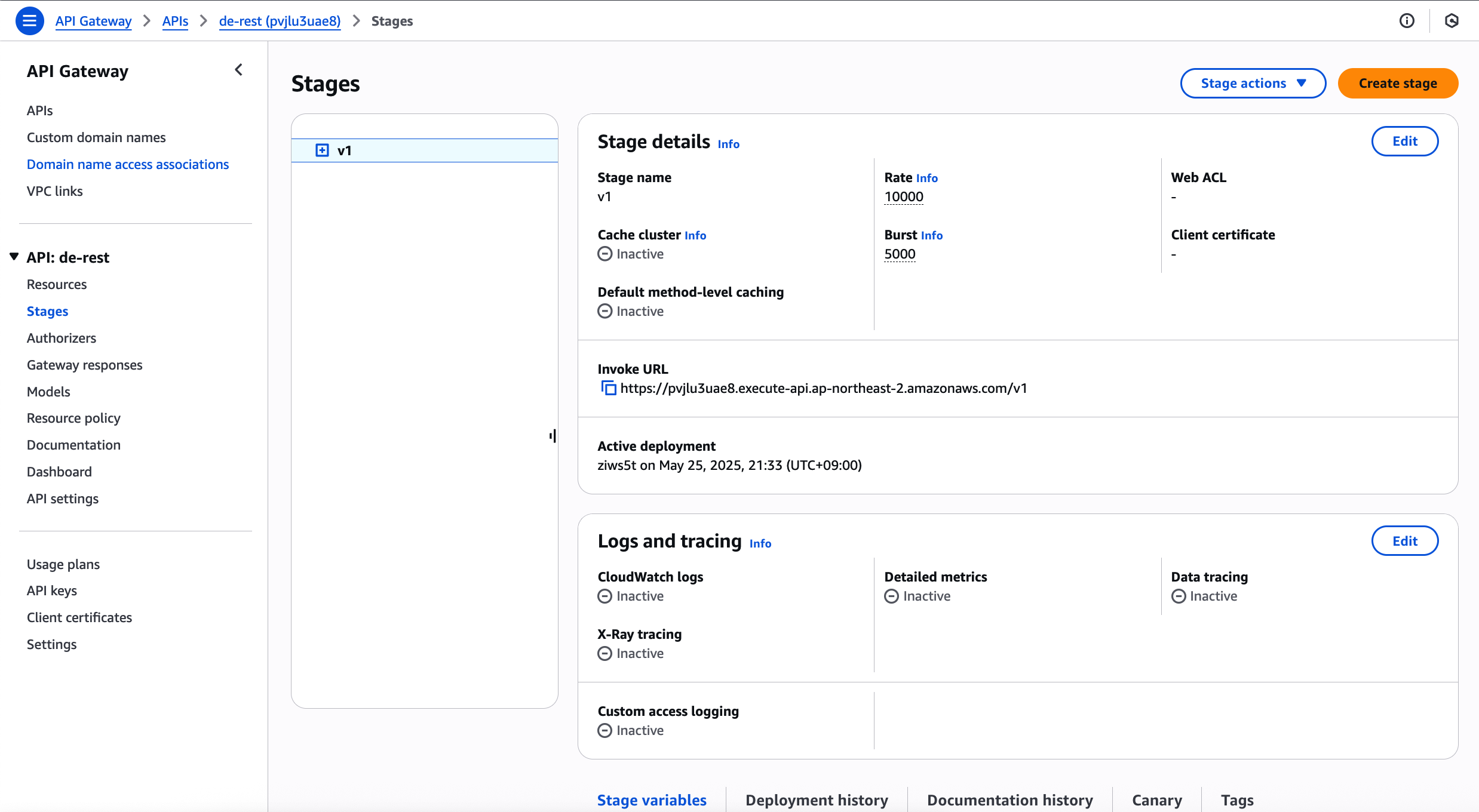Collapse the API: de-rest section triangle

click(x=14, y=257)
